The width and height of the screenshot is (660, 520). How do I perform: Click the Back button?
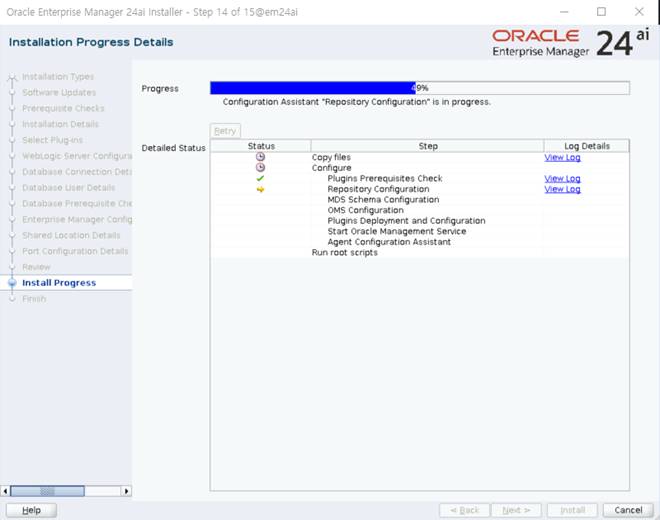[465, 510]
